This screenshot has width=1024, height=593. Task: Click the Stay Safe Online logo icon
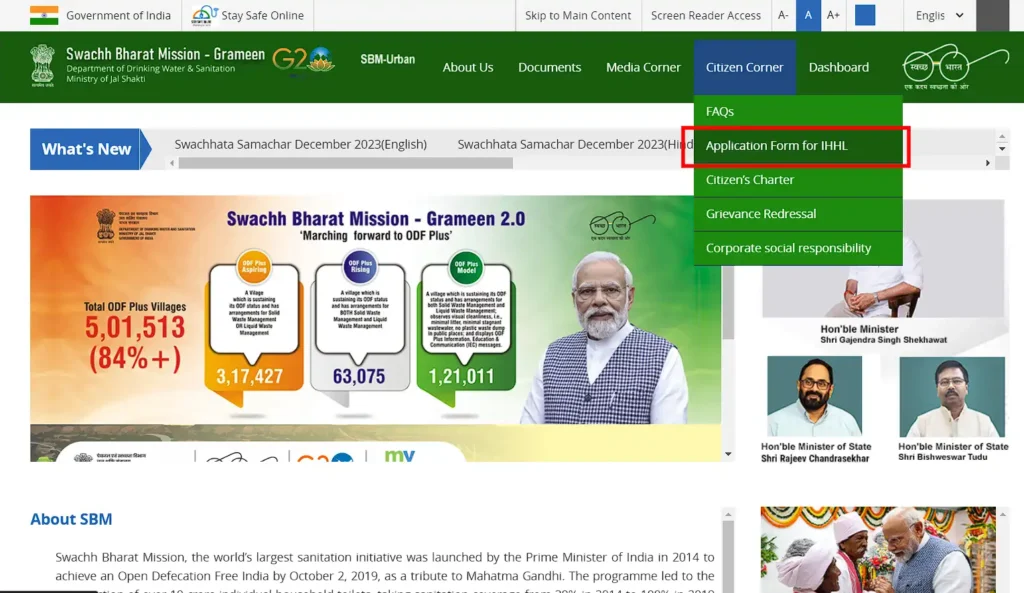point(204,15)
